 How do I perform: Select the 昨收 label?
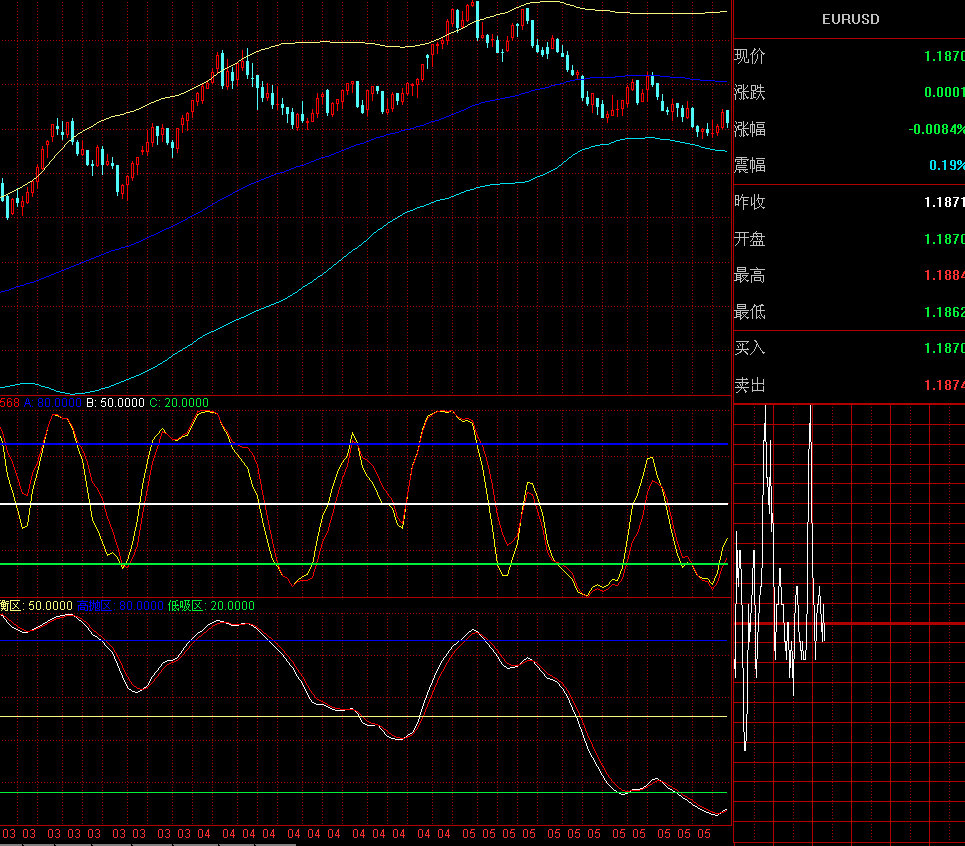click(x=750, y=202)
